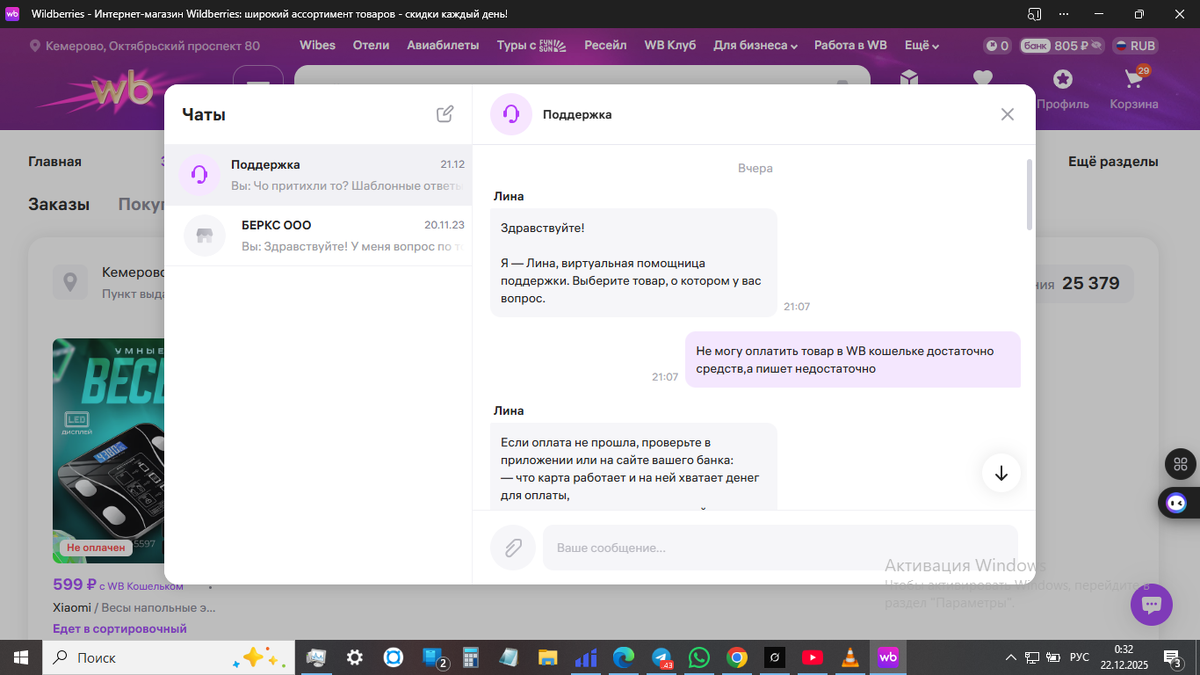Open Microsoft Edge from taskbar
Image resolution: width=1200 pixels, height=675 pixels.
click(624, 657)
